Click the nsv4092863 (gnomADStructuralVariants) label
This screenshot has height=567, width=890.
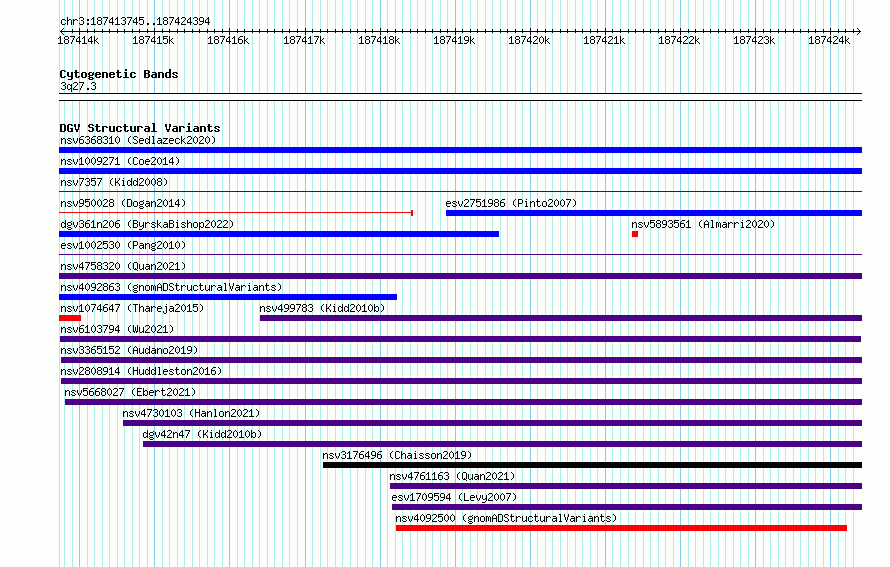coord(171,287)
